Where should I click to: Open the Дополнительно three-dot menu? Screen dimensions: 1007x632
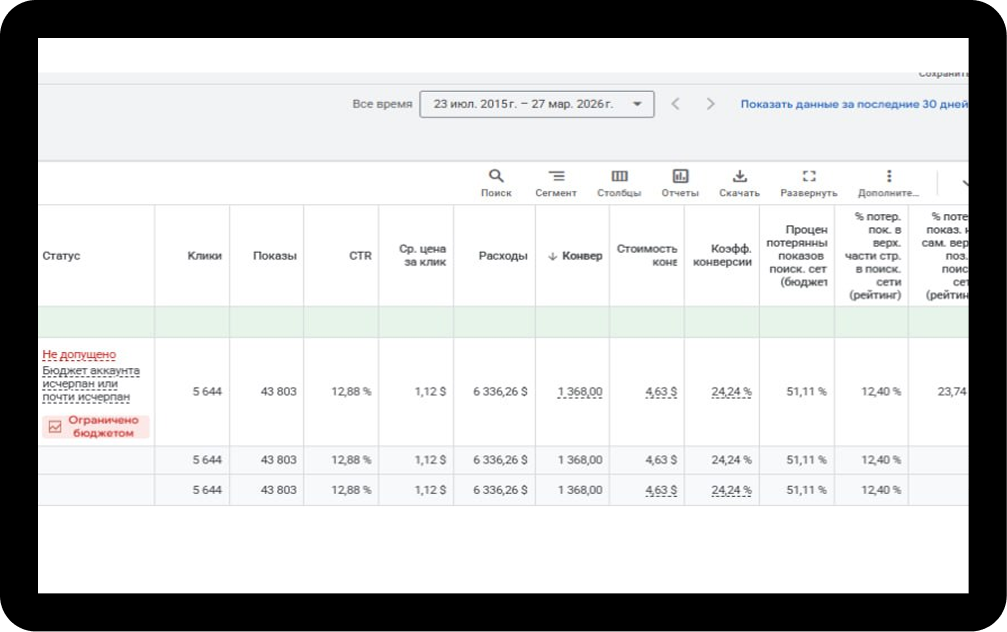[x=888, y=176]
